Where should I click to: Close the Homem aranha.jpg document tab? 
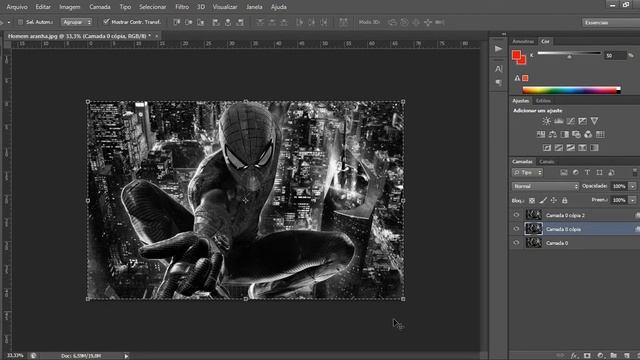coord(156,36)
